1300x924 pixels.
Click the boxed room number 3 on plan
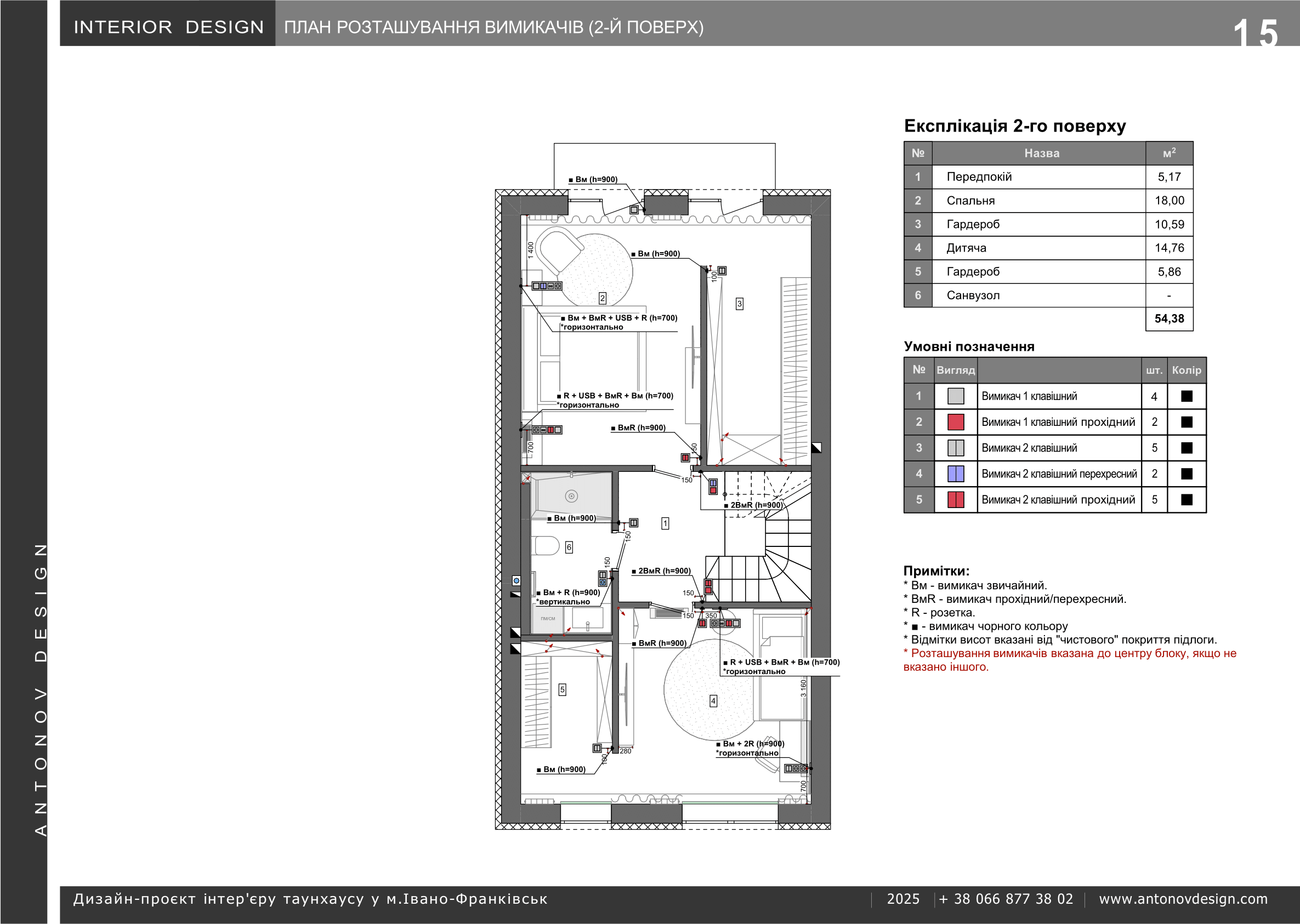click(x=739, y=304)
